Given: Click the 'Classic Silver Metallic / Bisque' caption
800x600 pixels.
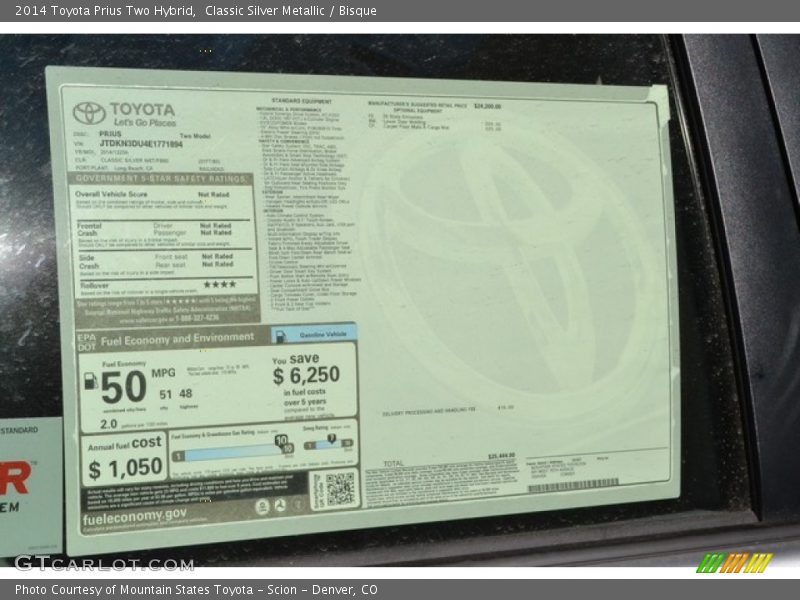Looking at the screenshot, I should point(291,11).
